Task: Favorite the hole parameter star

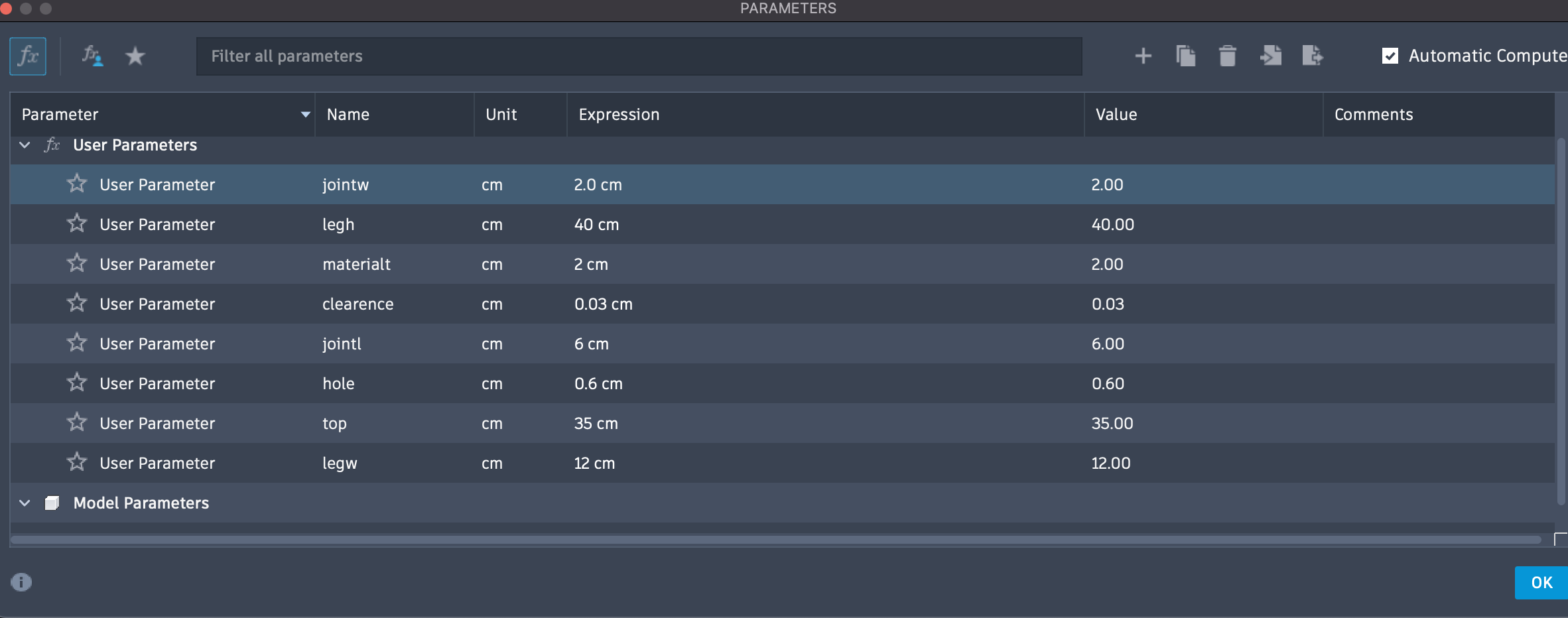Action: coord(77,383)
